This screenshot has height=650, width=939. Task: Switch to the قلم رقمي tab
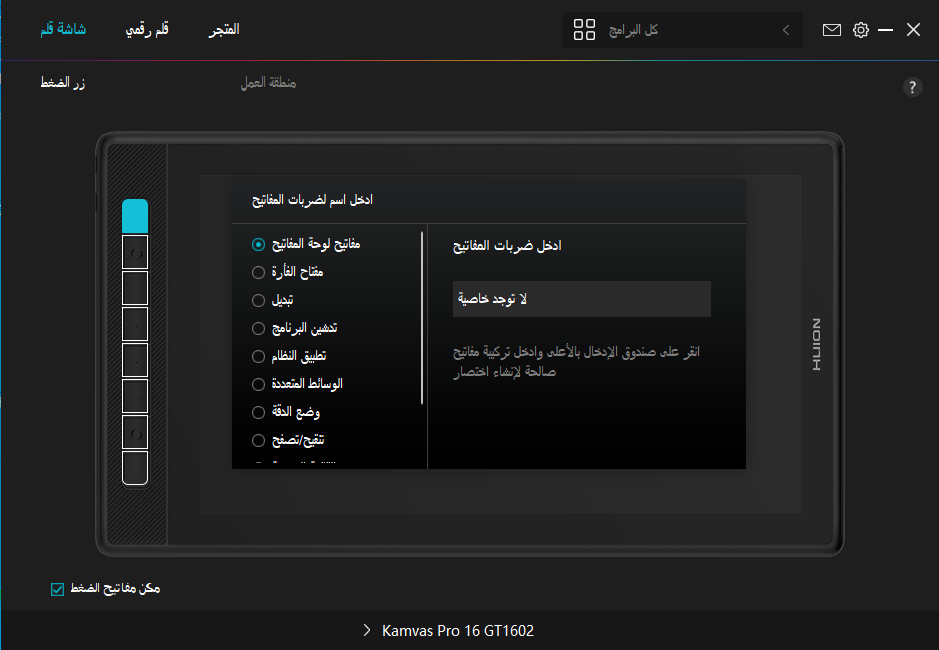pyautogui.click(x=146, y=29)
